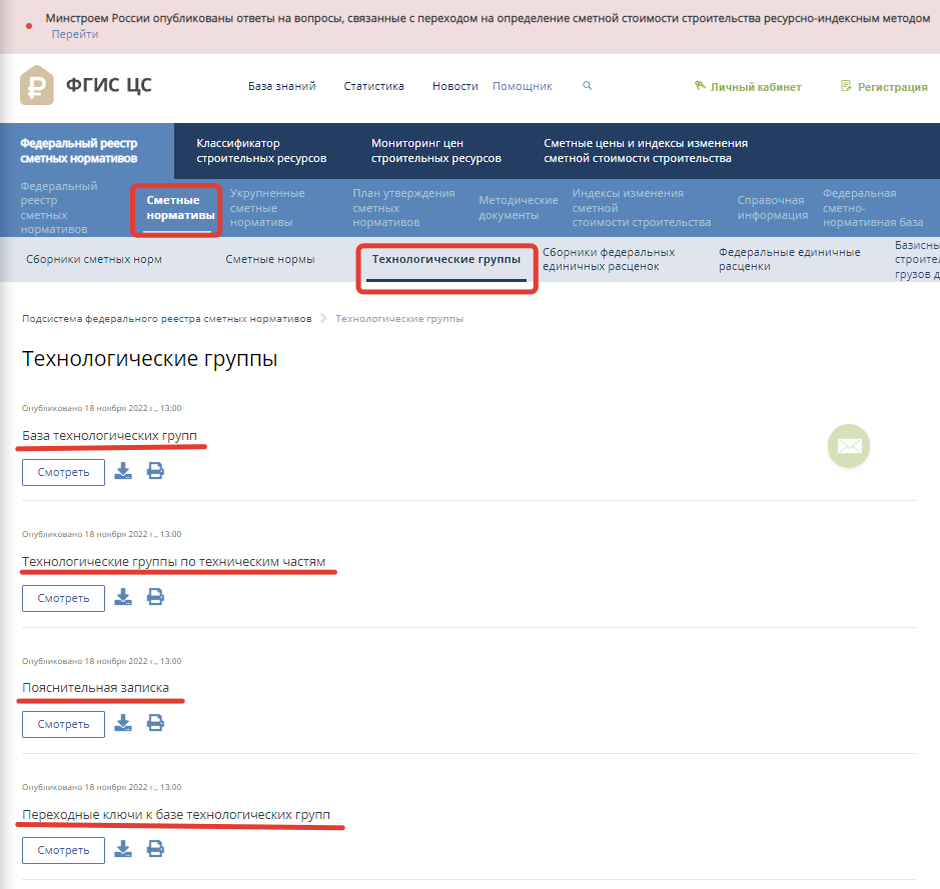
Task: Click breadcrumb Подсистема федерального реестра сметных нормативов
Action: pyautogui.click(x=167, y=319)
